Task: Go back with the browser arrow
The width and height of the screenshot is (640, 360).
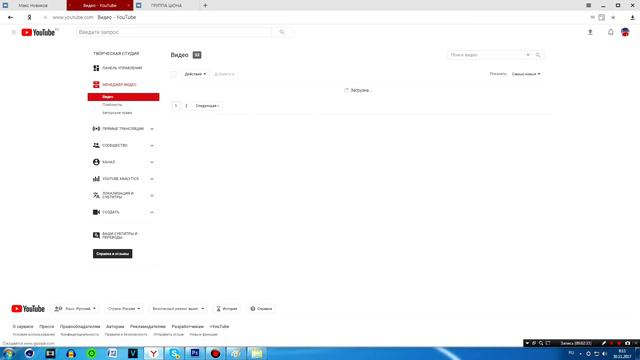Action: point(10,18)
